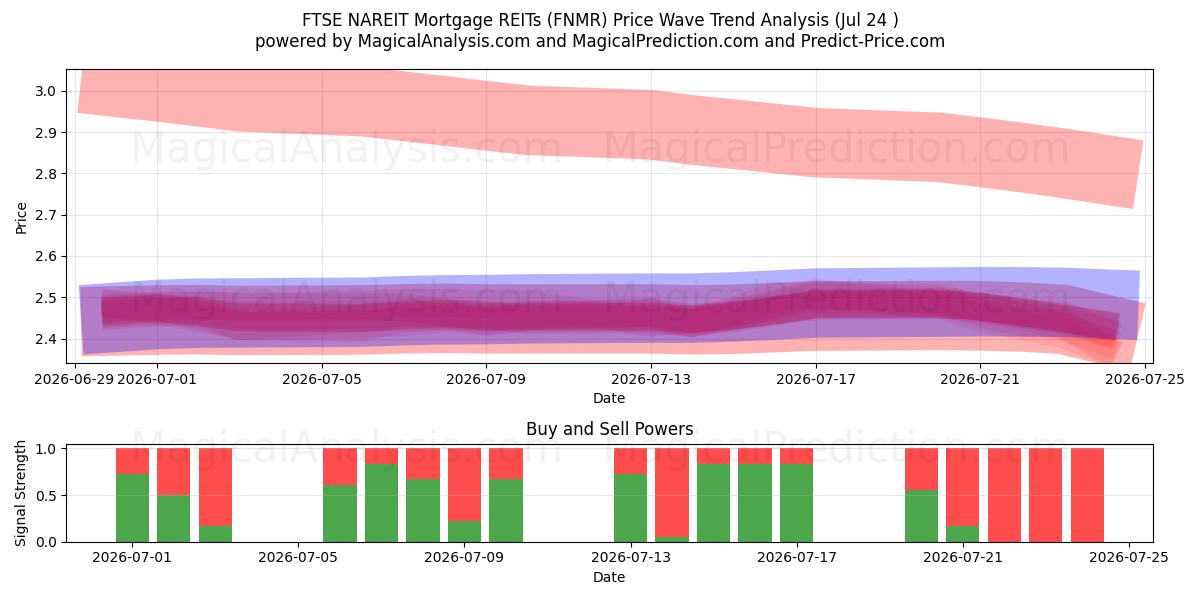Click the chart title mentioning FNMR

[600, 20]
